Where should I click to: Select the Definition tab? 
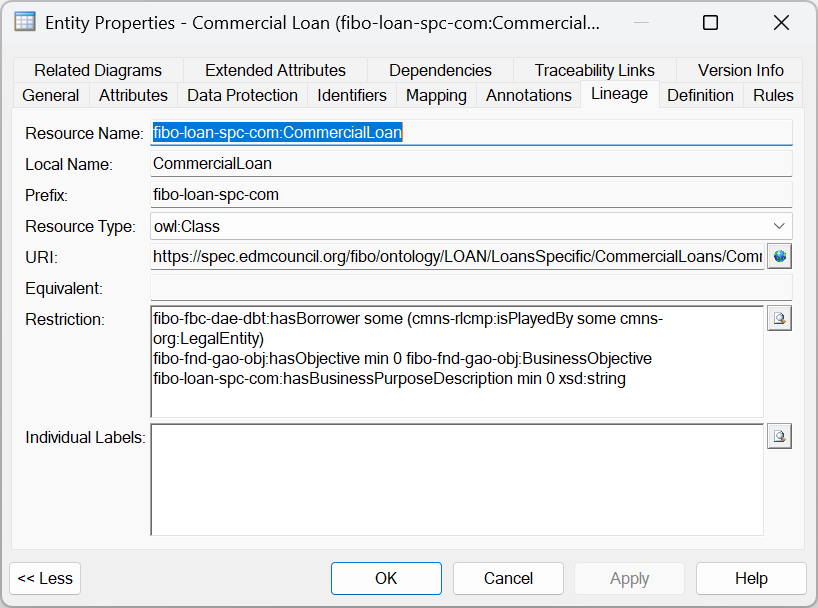coord(700,96)
